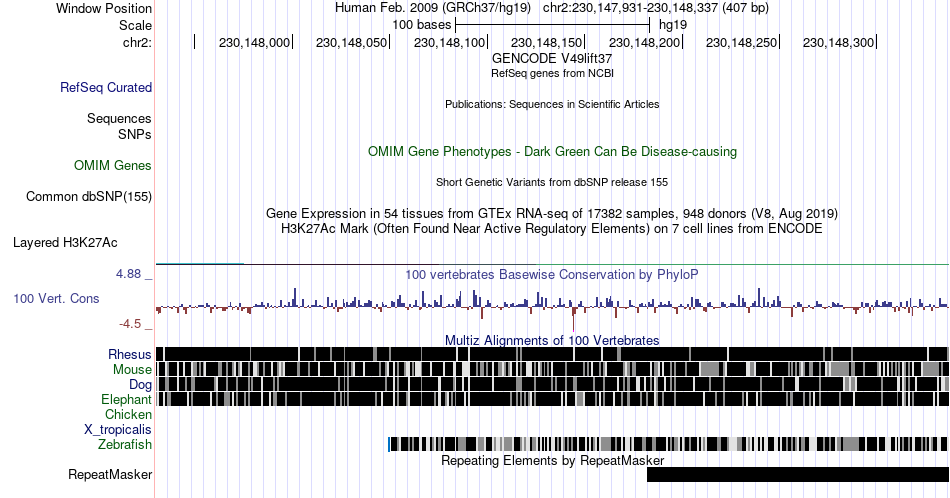Image resolution: width=950 pixels, height=498 pixels.
Task: Click the Mouse alignment row
Action: point(552,370)
